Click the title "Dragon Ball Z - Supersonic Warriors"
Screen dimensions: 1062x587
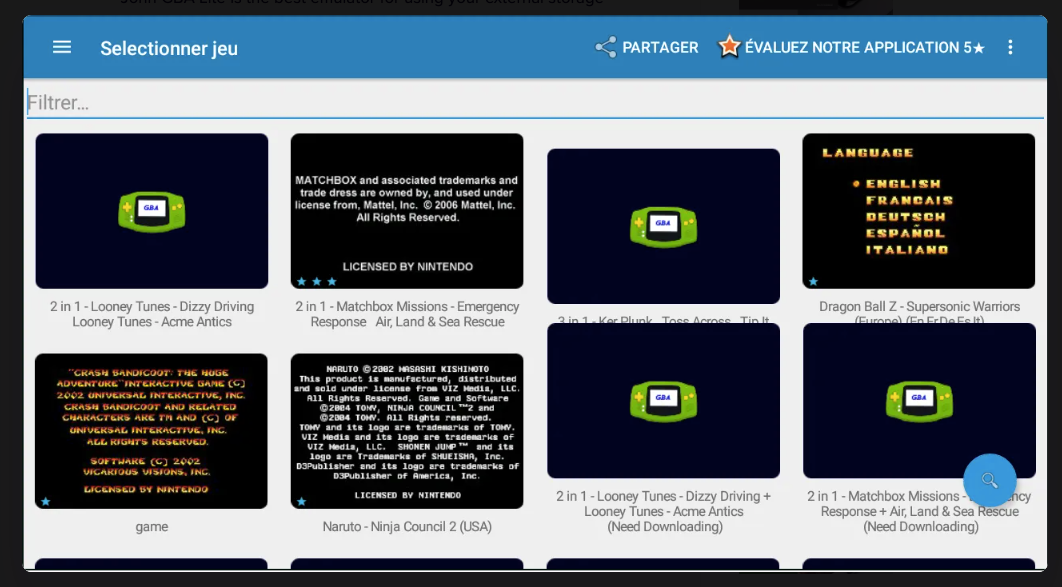pyautogui.click(x=919, y=307)
